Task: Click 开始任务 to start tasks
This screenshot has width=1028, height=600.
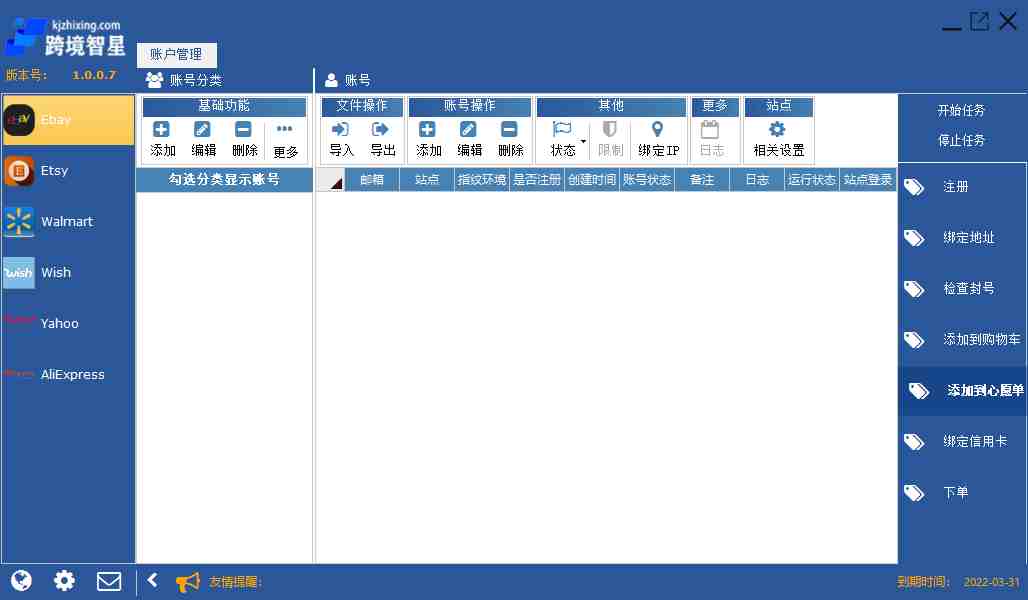Action: tap(960, 110)
